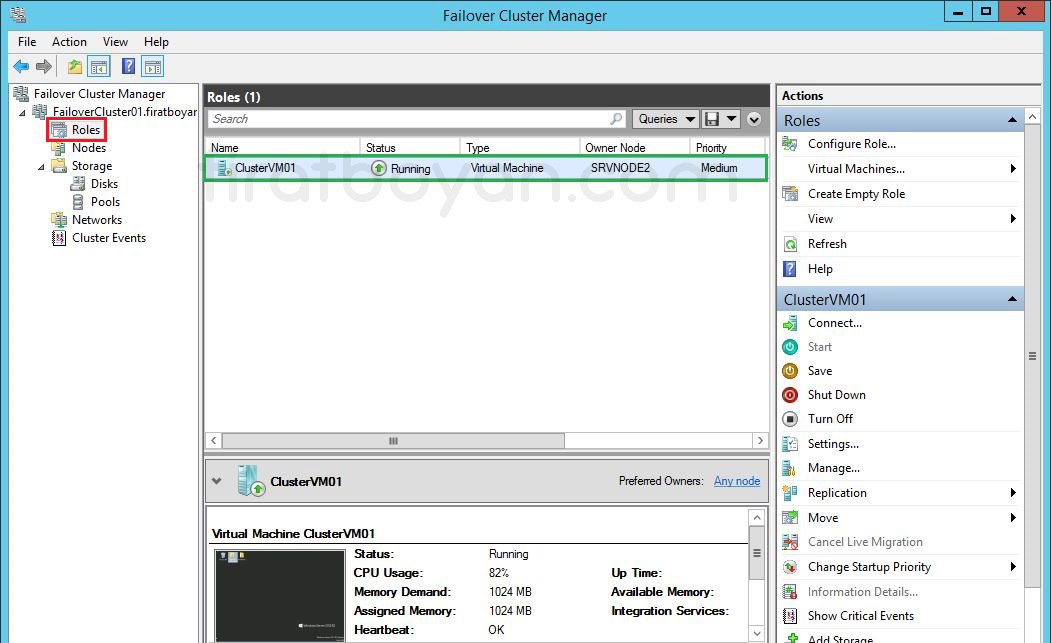Viewport: 1051px width, 643px height.
Task: Open Cluster Events in the tree
Action: [109, 238]
